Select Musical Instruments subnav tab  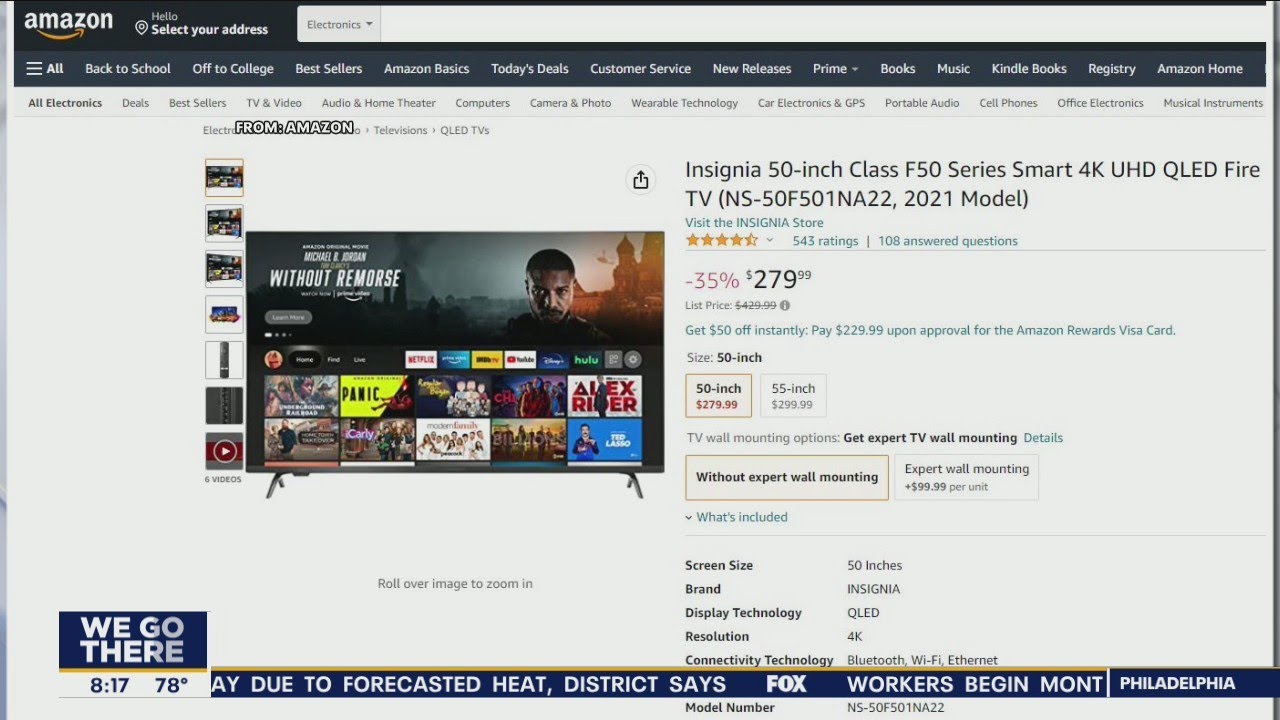1213,103
